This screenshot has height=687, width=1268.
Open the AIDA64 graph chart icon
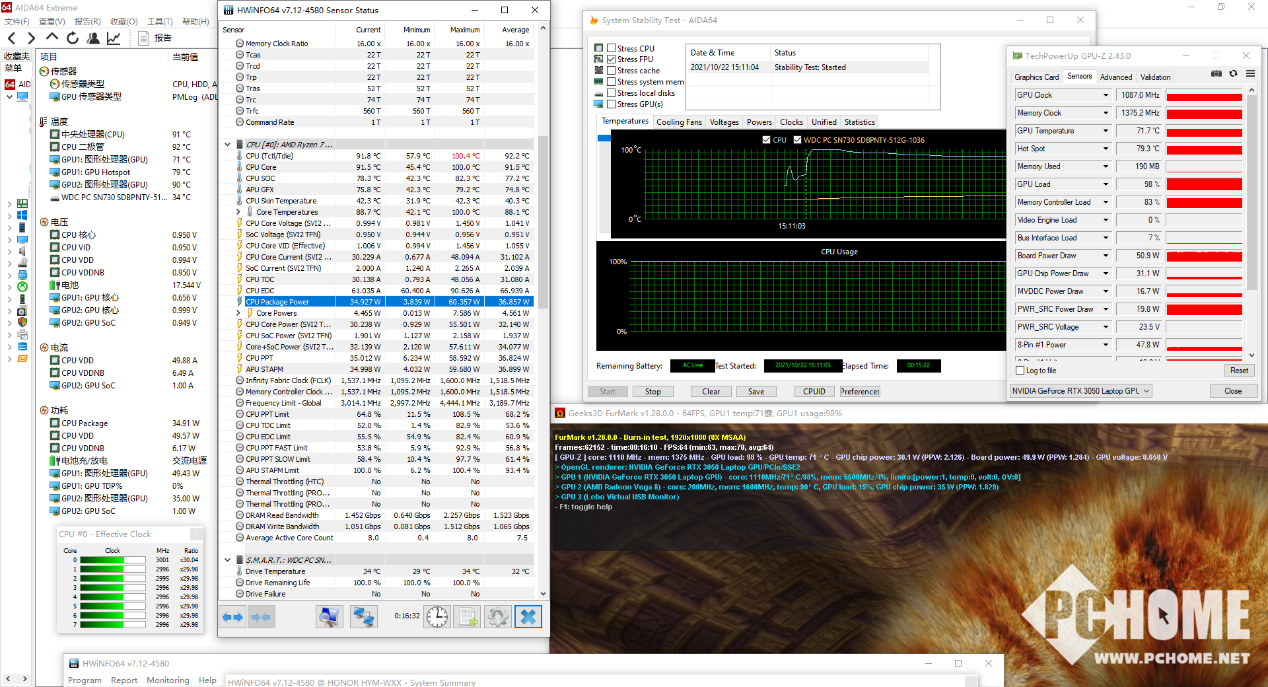point(114,38)
